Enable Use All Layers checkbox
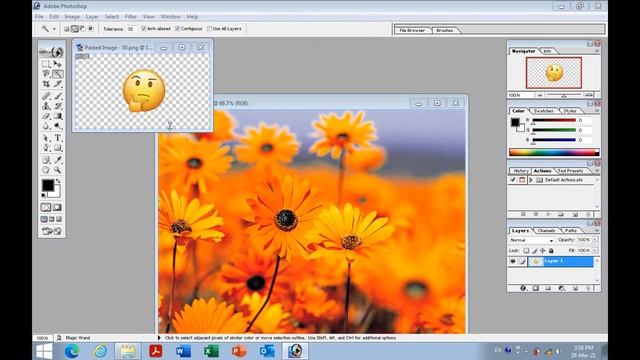This screenshot has height=360, width=640. coord(209,29)
